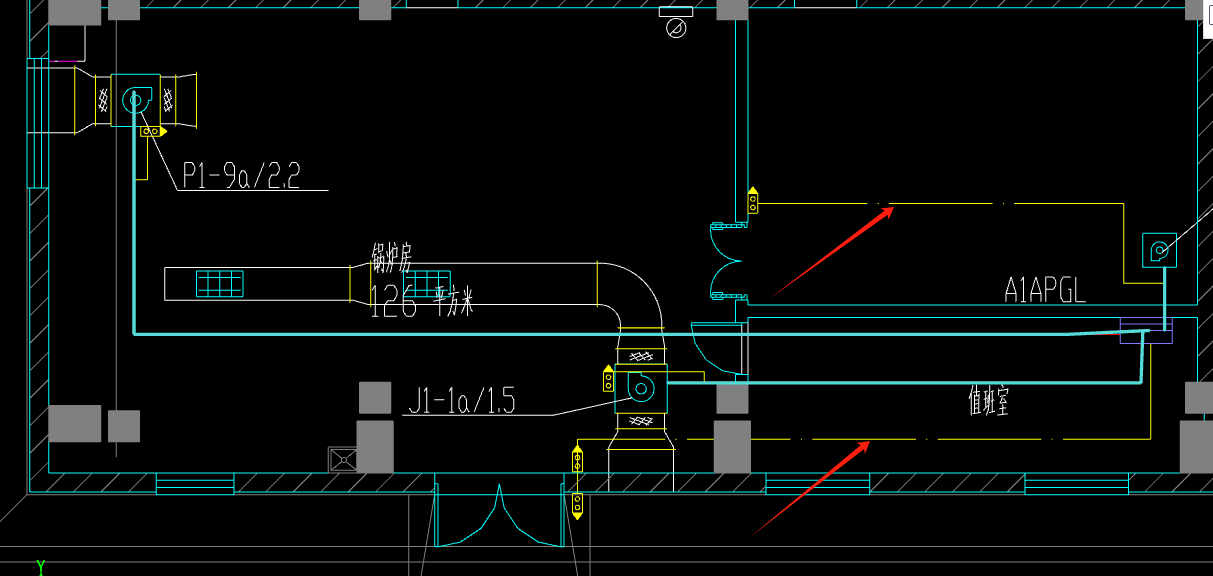The image size is (1213, 576).
Task: Select the purple distribution box below A1APGL
Action: [x=1145, y=332]
